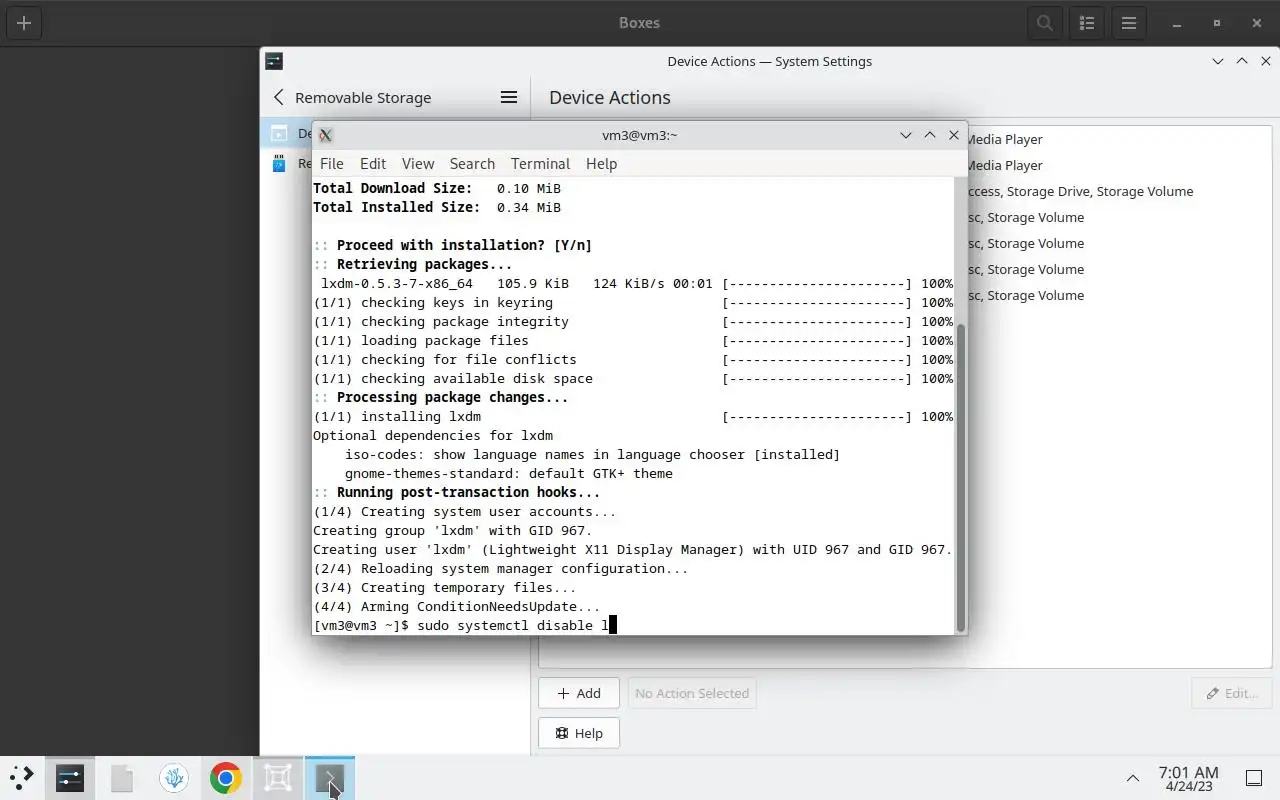
Task: Open the terminal File menu
Action: (x=331, y=164)
